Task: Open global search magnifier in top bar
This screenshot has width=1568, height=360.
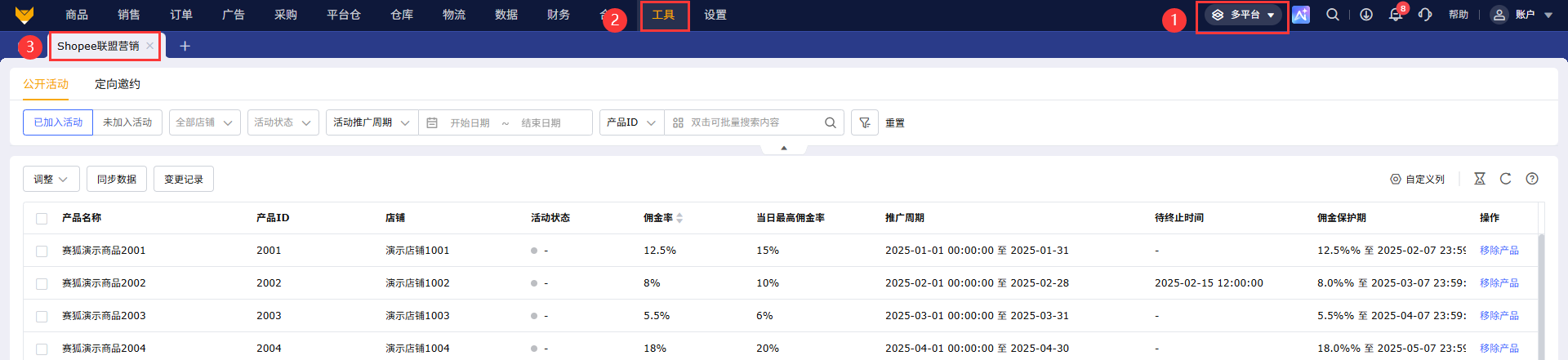Action: click(1333, 15)
